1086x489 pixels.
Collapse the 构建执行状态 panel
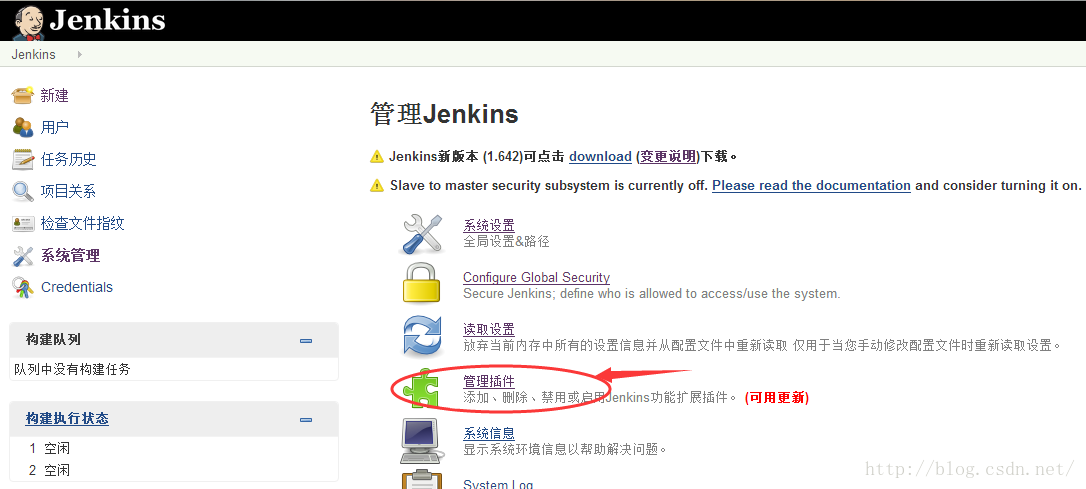[x=305, y=420]
